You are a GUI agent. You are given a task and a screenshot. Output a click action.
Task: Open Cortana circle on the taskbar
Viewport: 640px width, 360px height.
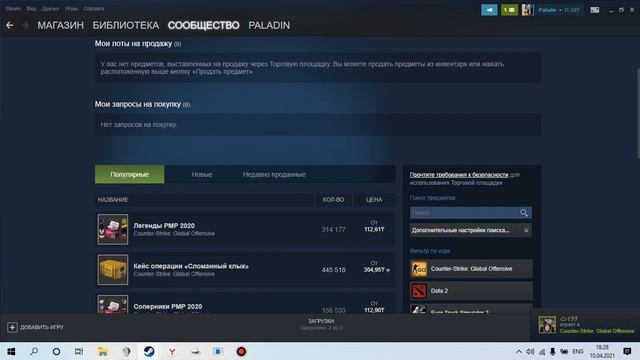(x=56, y=351)
